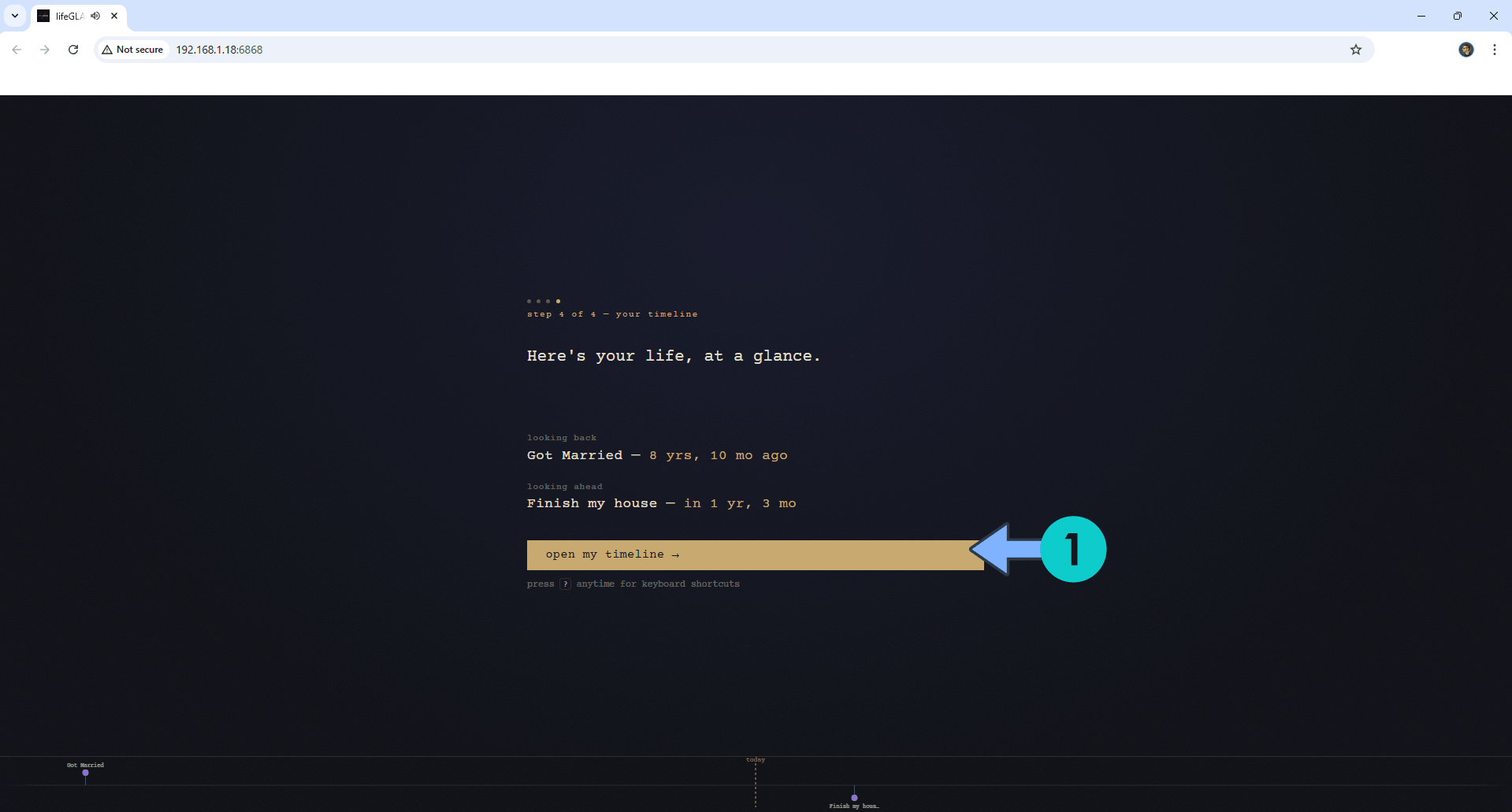Open the Chrome three-dot menu
The image size is (1512, 812).
click(1494, 50)
